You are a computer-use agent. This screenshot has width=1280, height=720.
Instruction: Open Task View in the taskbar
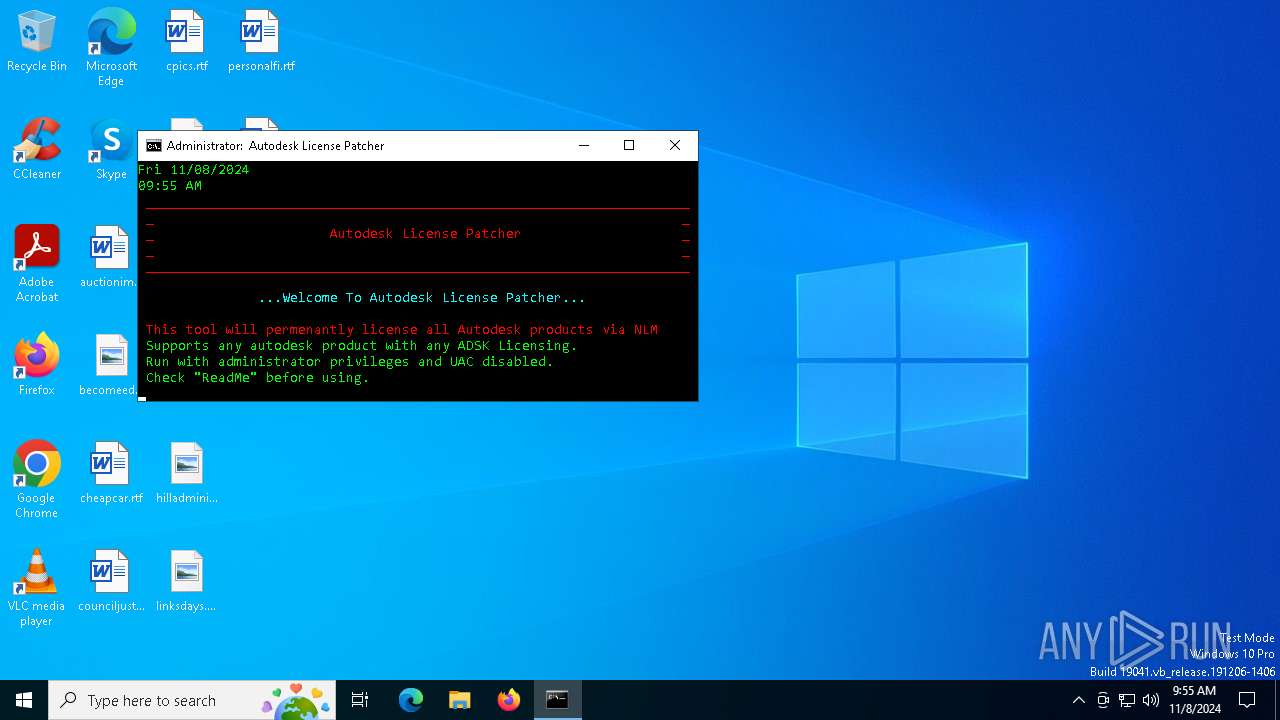[x=360, y=700]
